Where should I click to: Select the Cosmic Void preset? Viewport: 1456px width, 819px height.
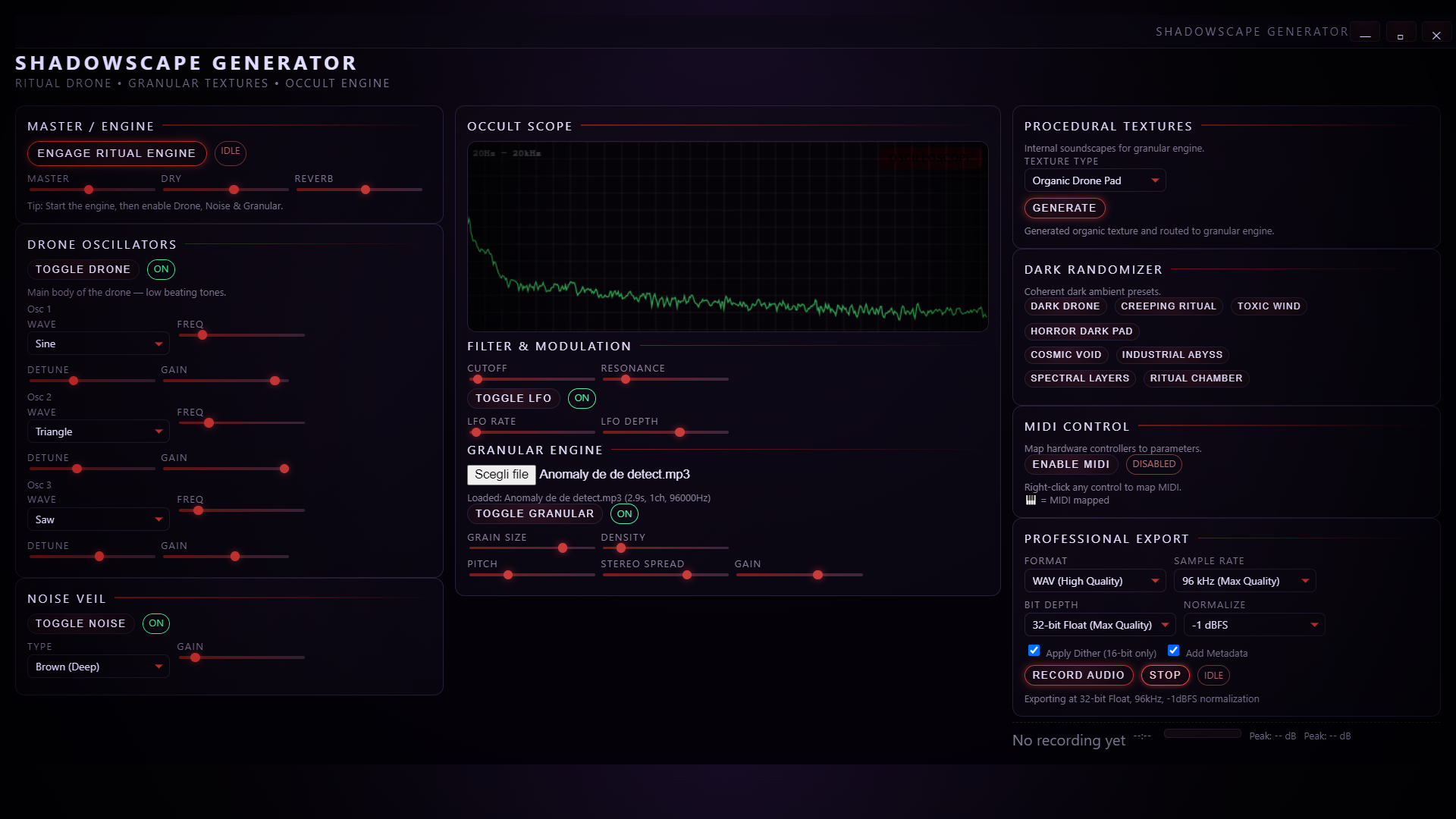(x=1065, y=355)
